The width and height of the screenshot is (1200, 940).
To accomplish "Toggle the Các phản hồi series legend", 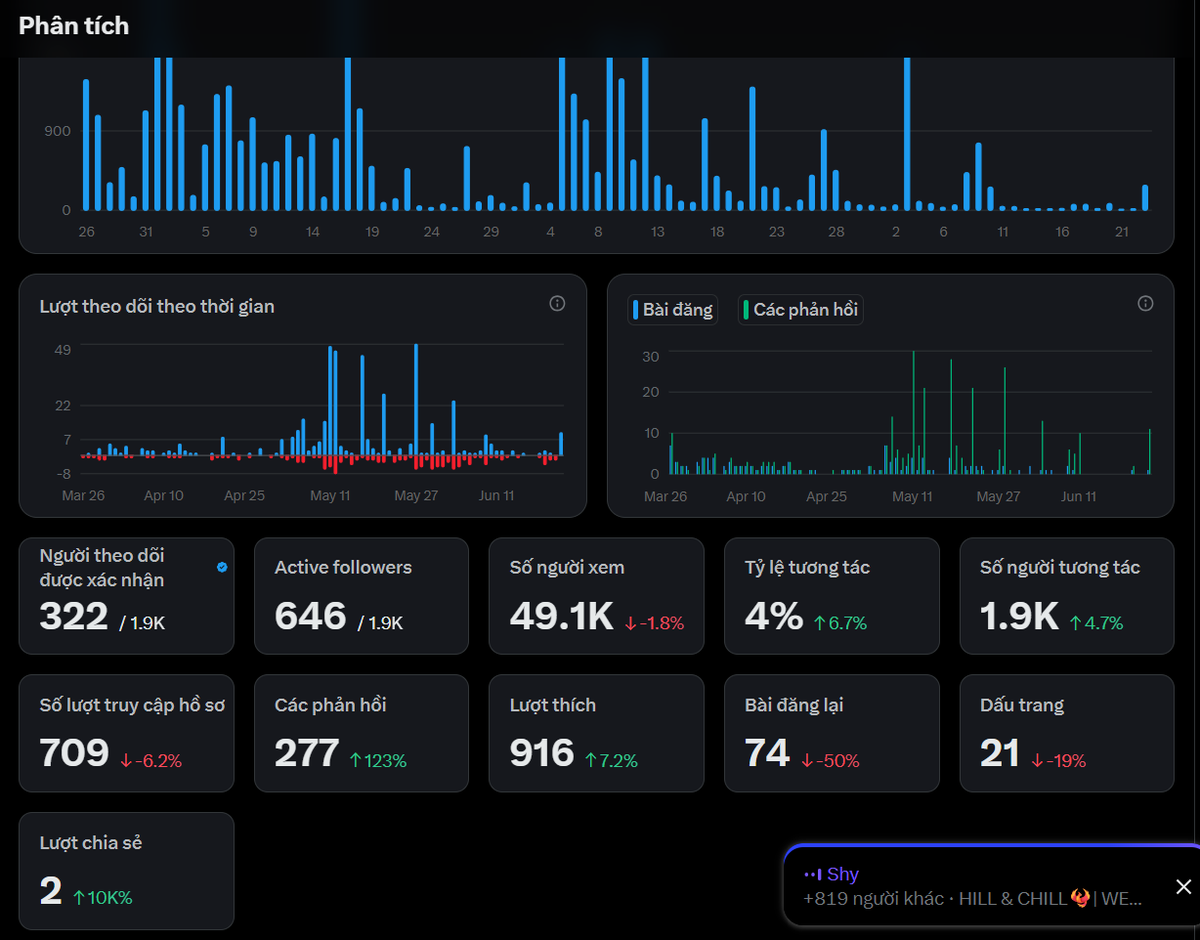I will point(800,310).
